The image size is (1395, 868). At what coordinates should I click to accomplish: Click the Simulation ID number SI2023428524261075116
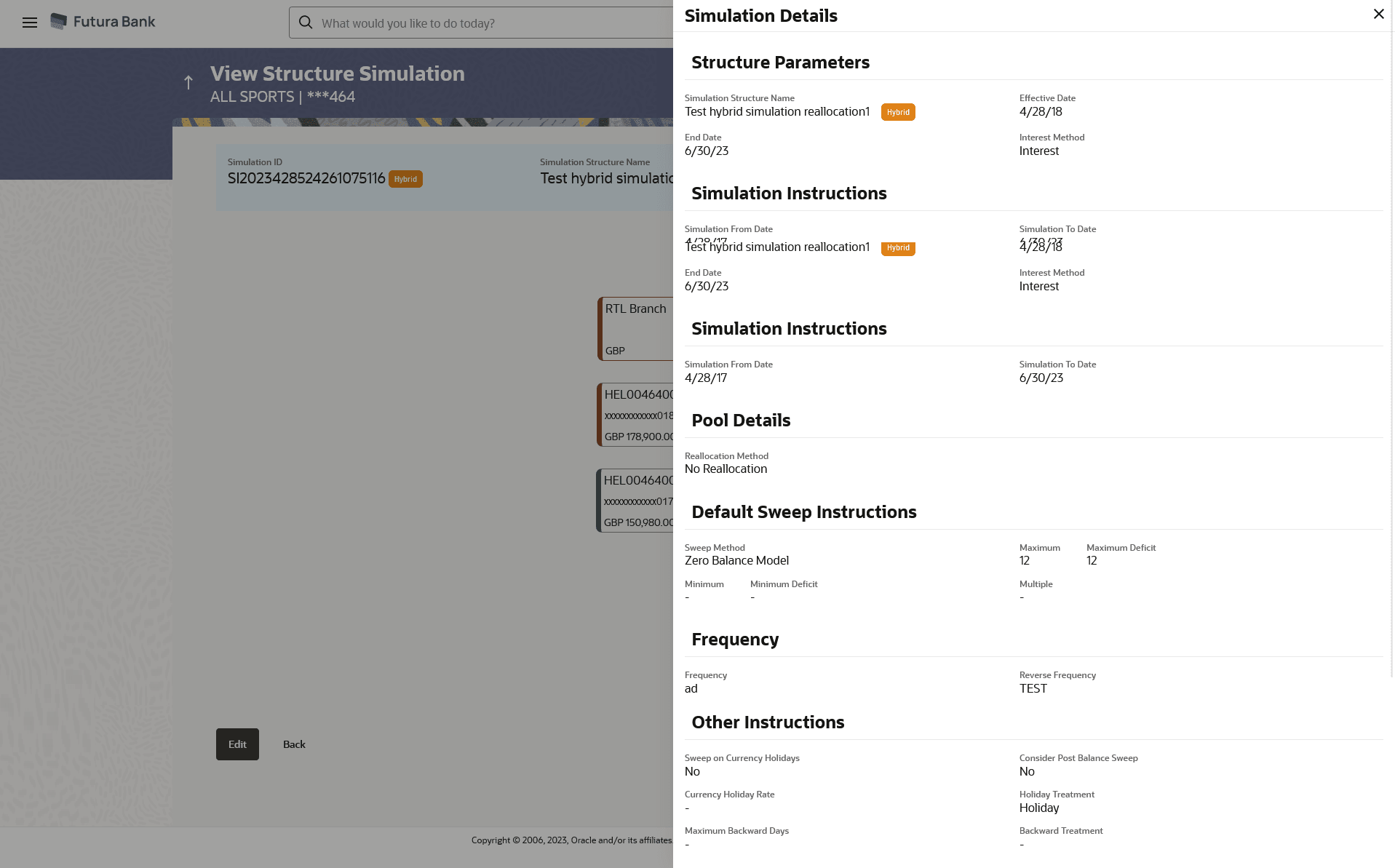(306, 178)
